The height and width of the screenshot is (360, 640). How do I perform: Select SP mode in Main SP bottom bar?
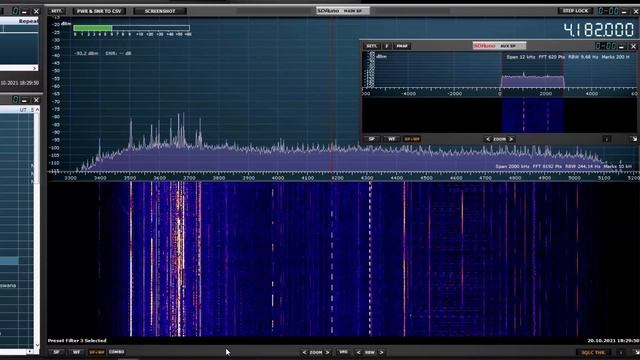click(56, 352)
